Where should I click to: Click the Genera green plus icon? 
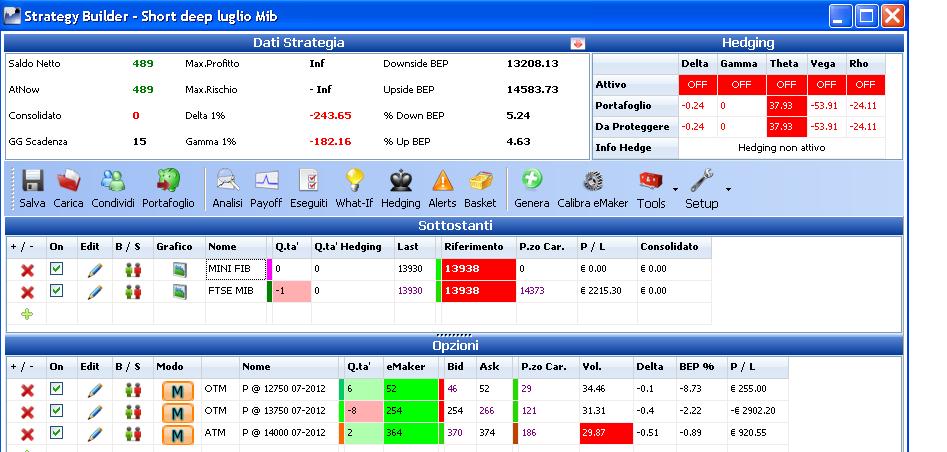531,179
